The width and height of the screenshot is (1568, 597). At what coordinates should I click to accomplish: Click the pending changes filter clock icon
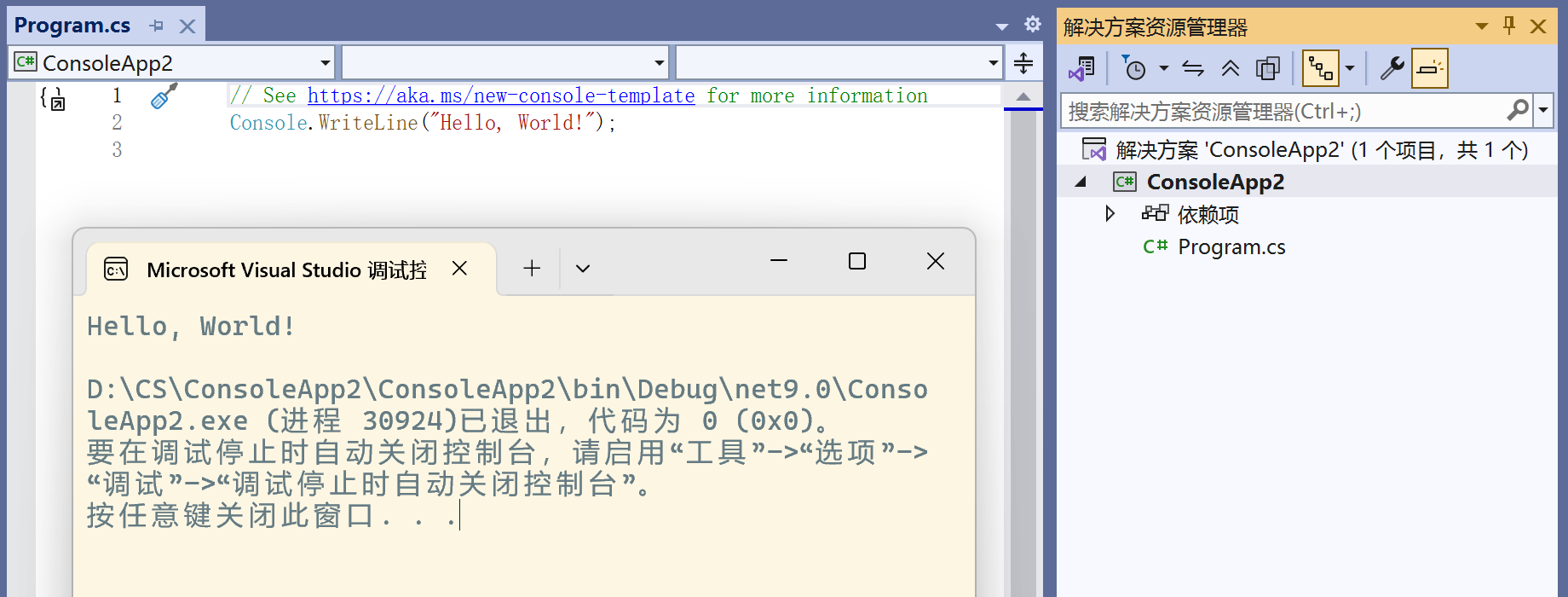click(1133, 68)
